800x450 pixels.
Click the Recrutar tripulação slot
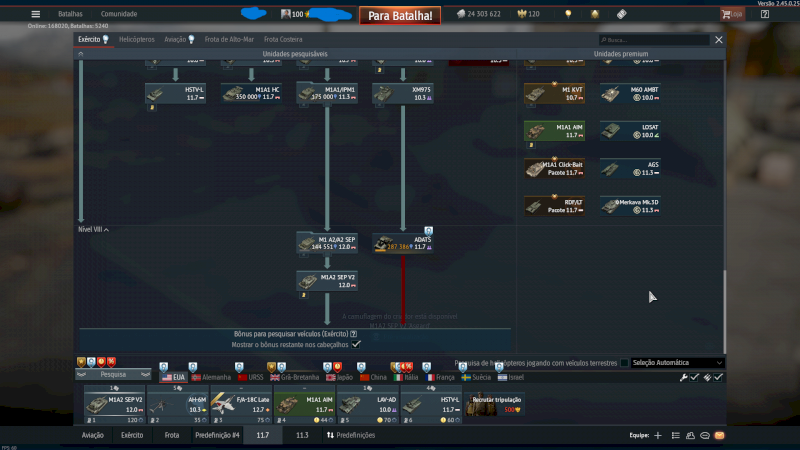point(497,403)
